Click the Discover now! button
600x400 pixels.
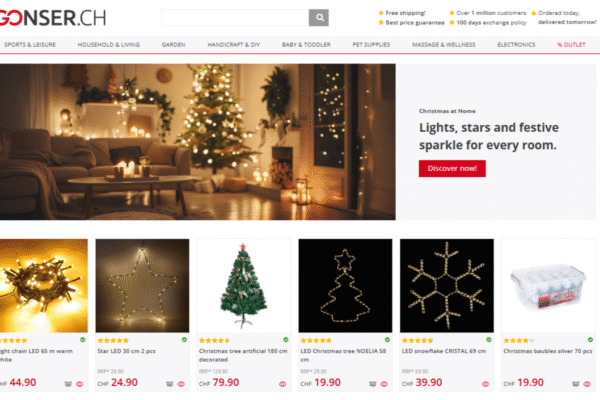coord(452,168)
